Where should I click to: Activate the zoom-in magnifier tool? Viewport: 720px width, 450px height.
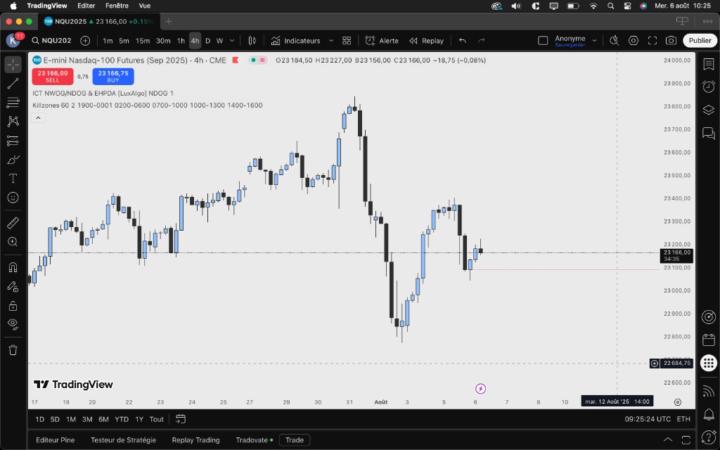(13, 242)
